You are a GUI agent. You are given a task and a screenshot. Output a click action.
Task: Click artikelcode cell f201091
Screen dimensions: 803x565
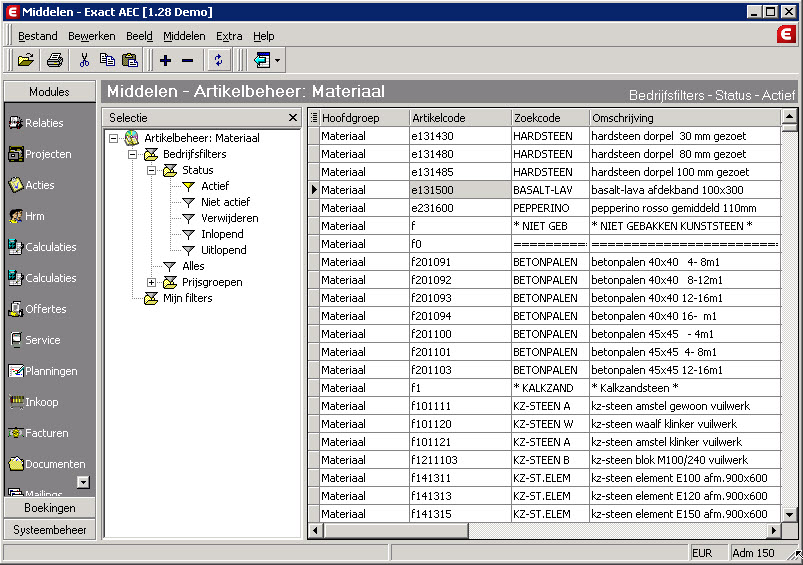460,262
